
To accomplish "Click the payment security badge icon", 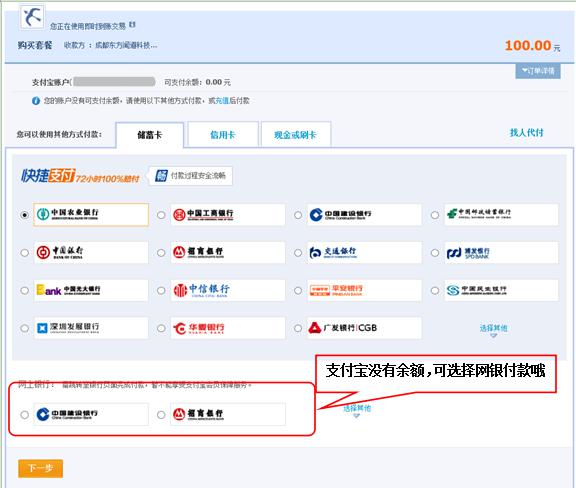I will tap(161, 176).
